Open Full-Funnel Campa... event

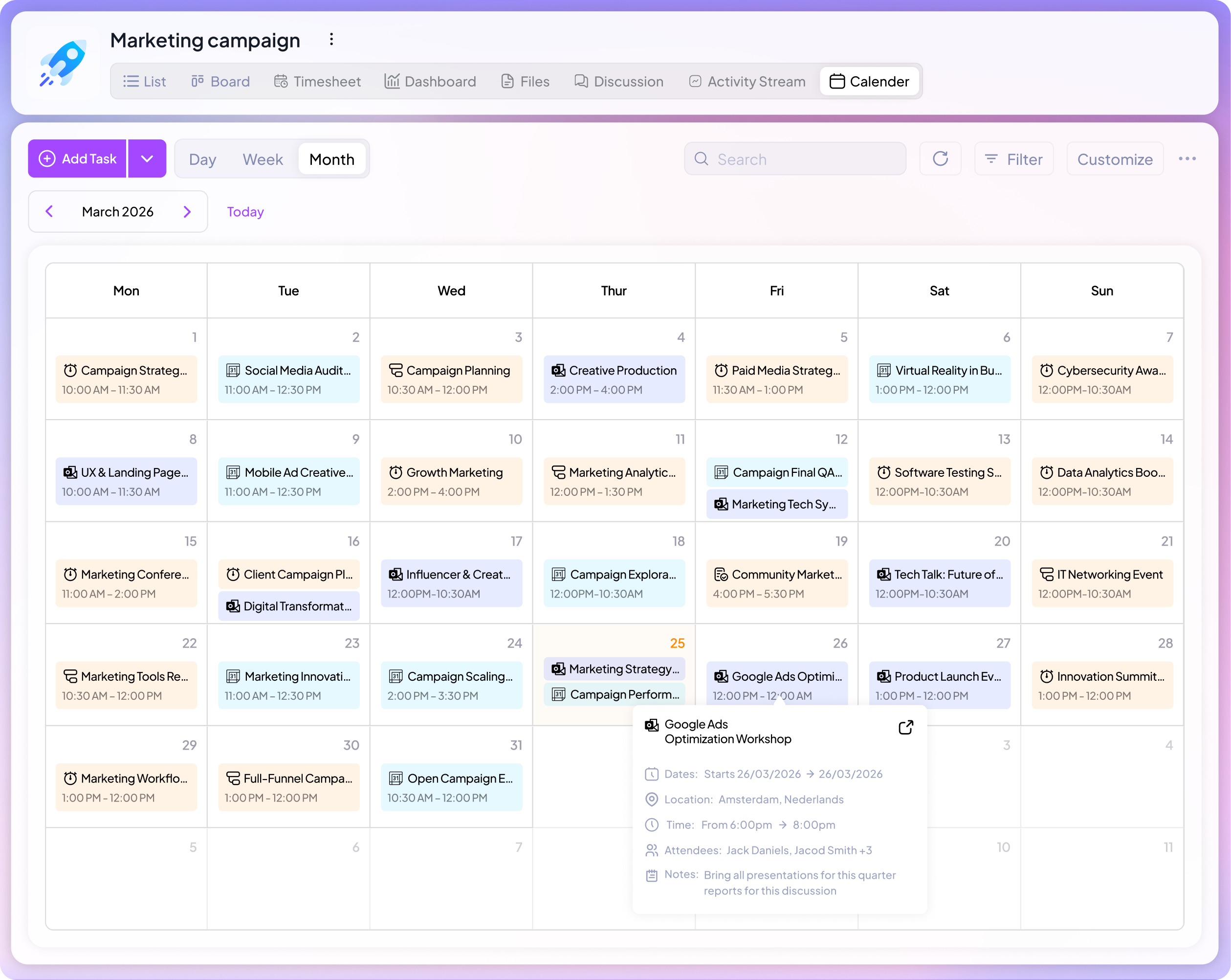point(289,787)
